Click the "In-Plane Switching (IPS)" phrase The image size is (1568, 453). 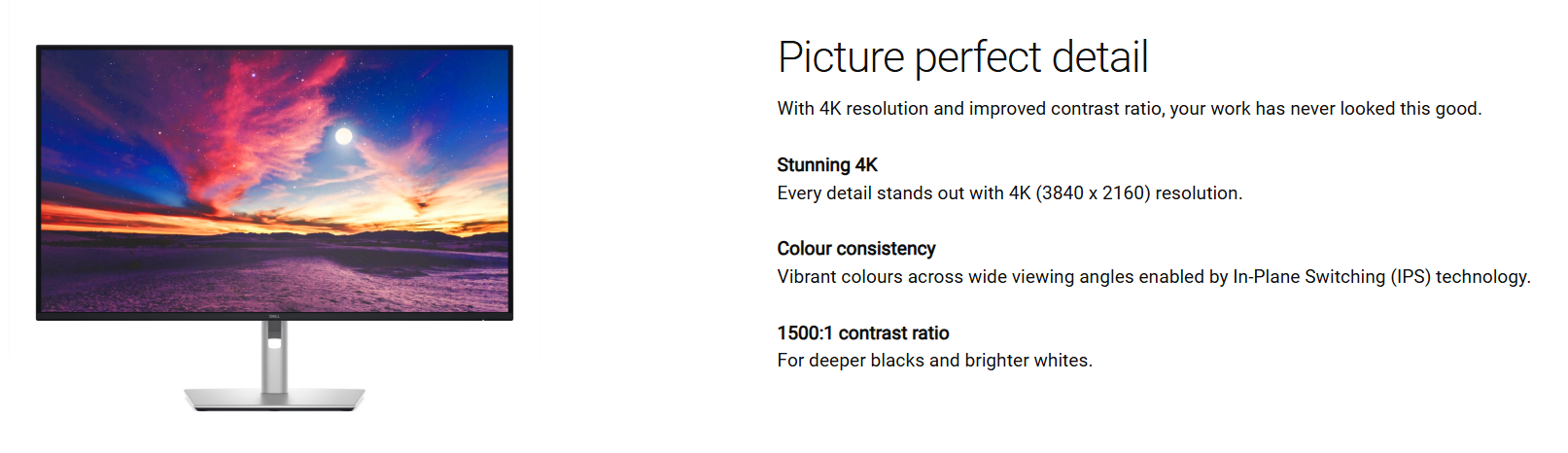(x=1332, y=277)
